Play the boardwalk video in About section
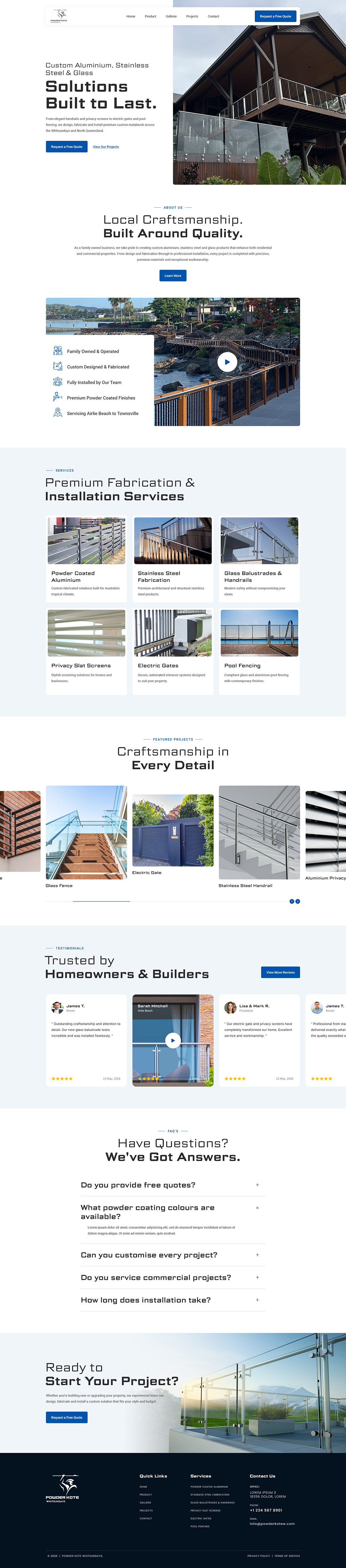Viewport: 346px width, 1568px height. pos(227,362)
